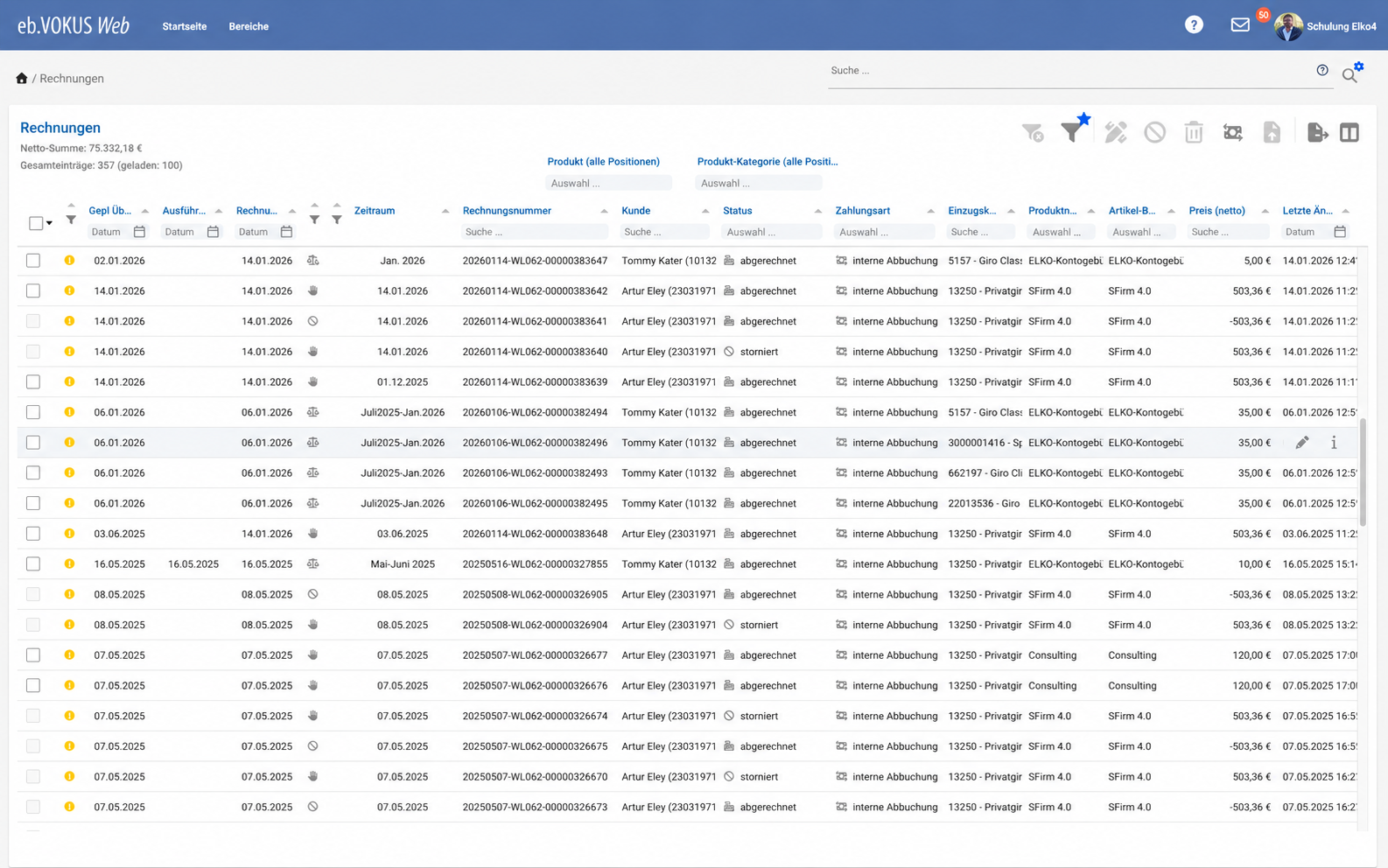
Task: Click the info icon in highlighted row
Action: tap(1334, 443)
